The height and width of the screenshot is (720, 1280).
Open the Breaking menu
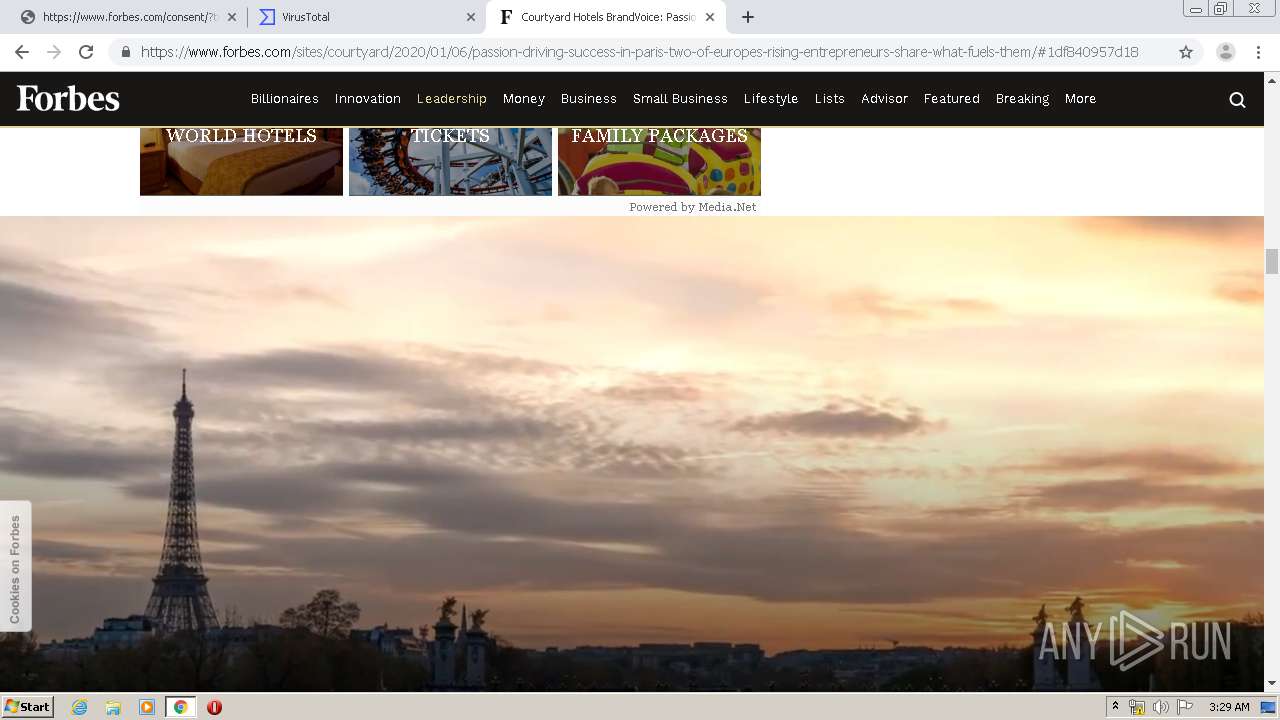(x=1022, y=99)
